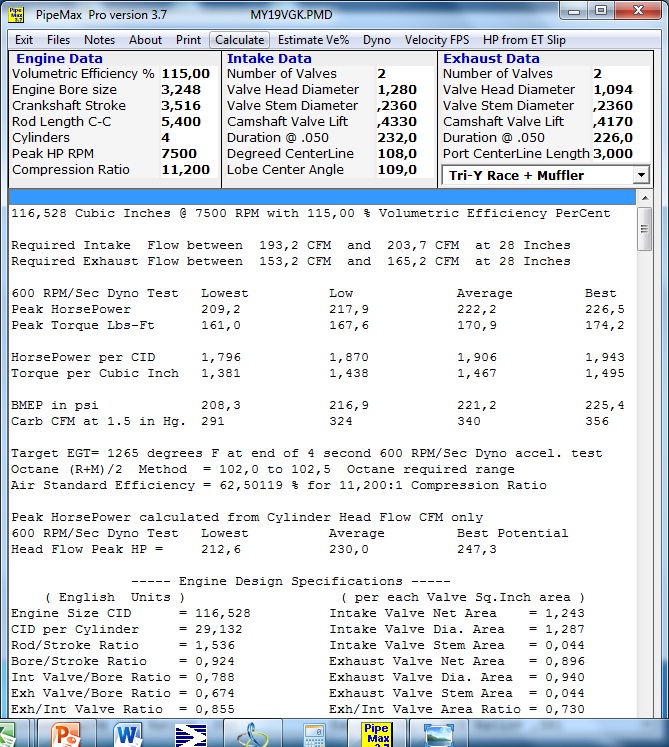Click the Compression Ratio field 11,200
Screen dimensions: 669x747
click(189, 170)
